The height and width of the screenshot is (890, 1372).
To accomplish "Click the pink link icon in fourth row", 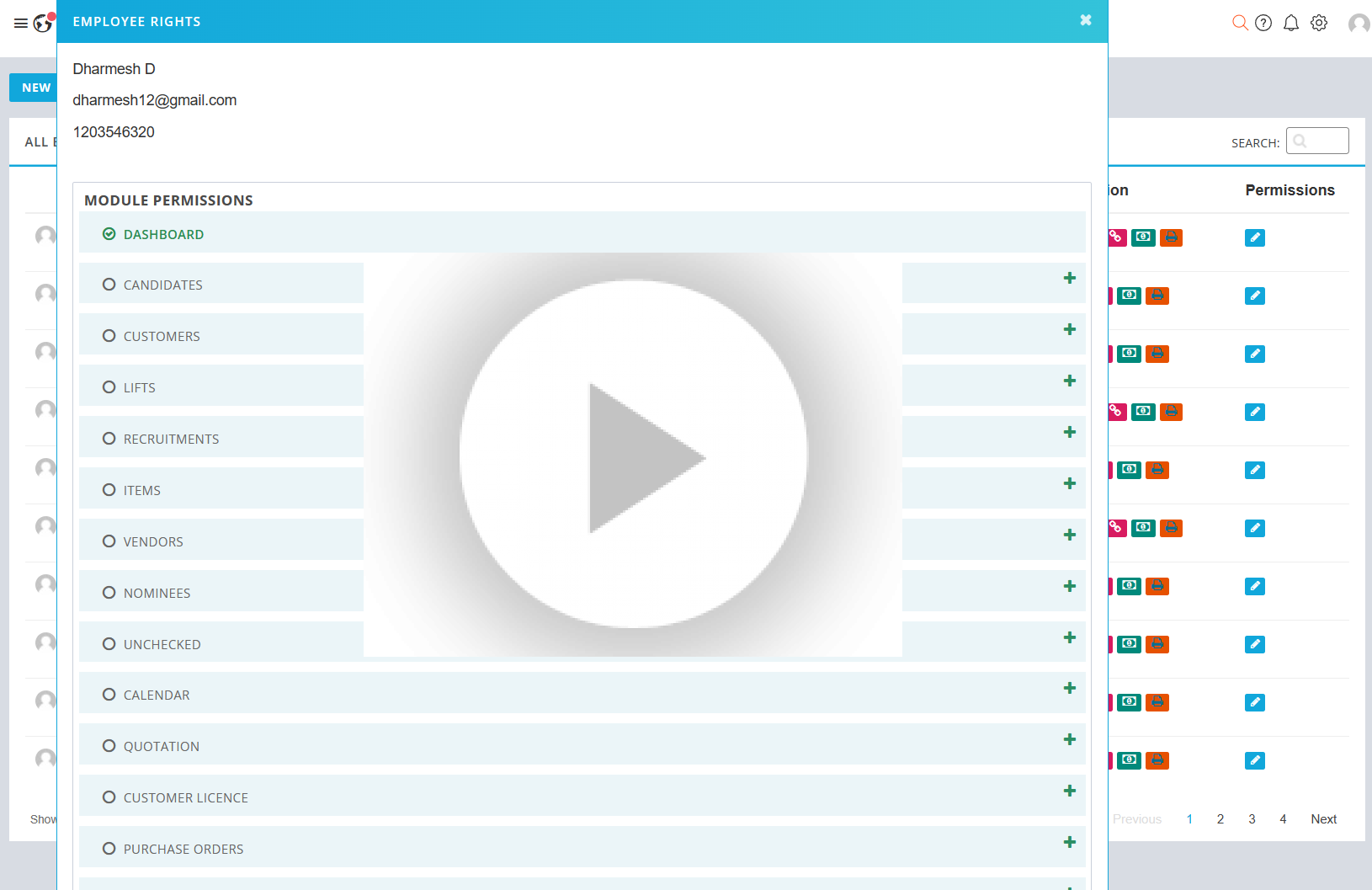I will [x=1118, y=412].
